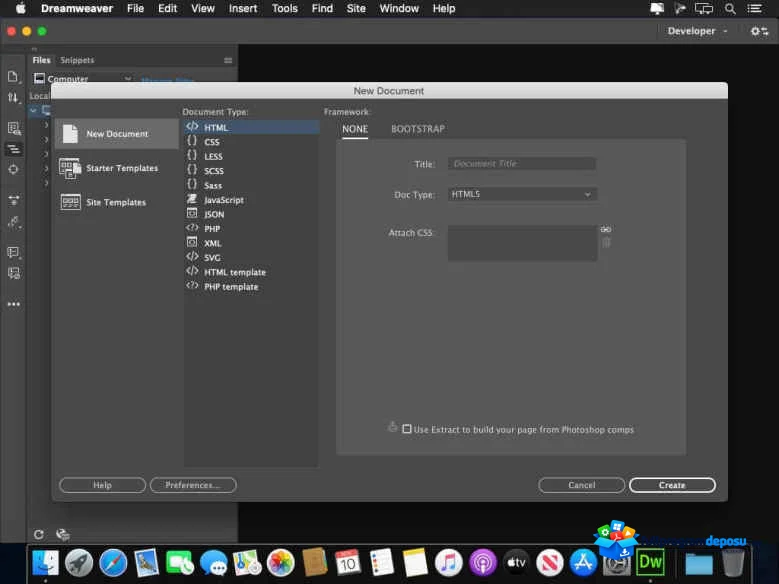Open Dreamweaver icon in the dock
Image resolution: width=779 pixels, height=584 pixels.
click(650, 563)
